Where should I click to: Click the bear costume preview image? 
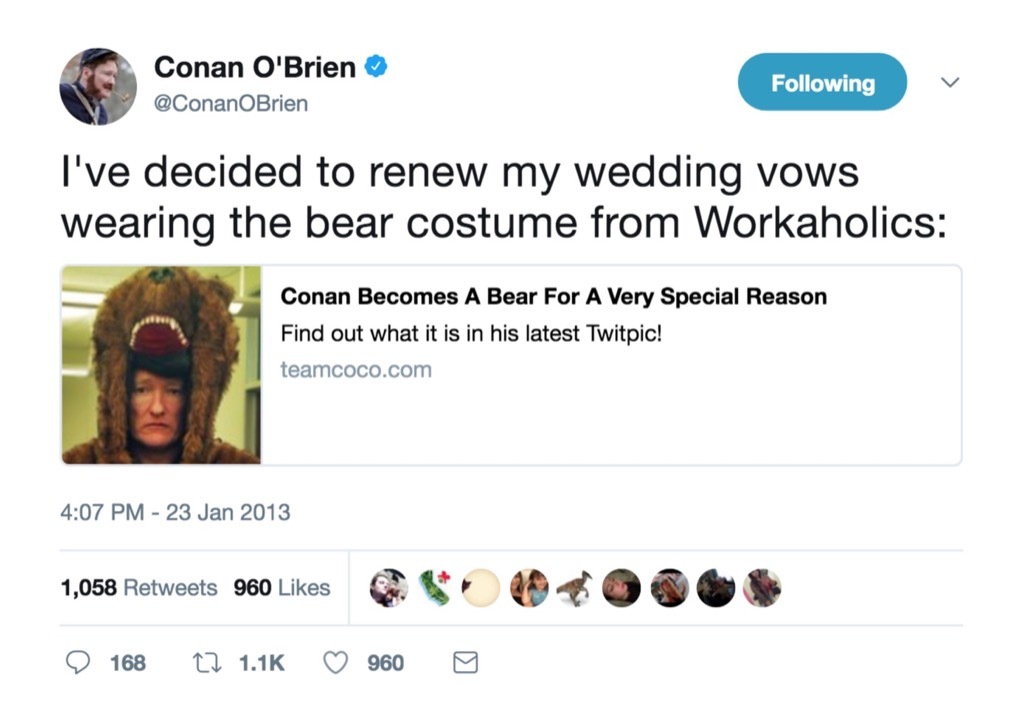(x=160, y=365)
